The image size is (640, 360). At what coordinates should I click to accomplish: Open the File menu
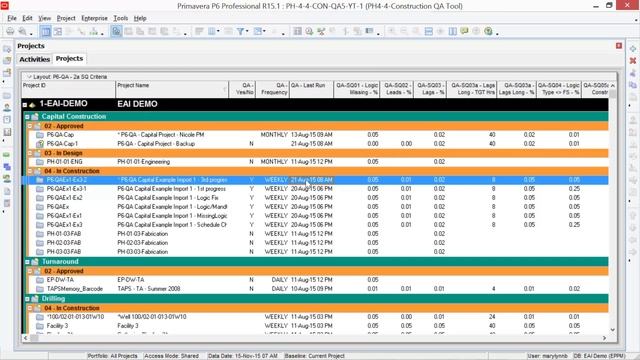point(12,18)
